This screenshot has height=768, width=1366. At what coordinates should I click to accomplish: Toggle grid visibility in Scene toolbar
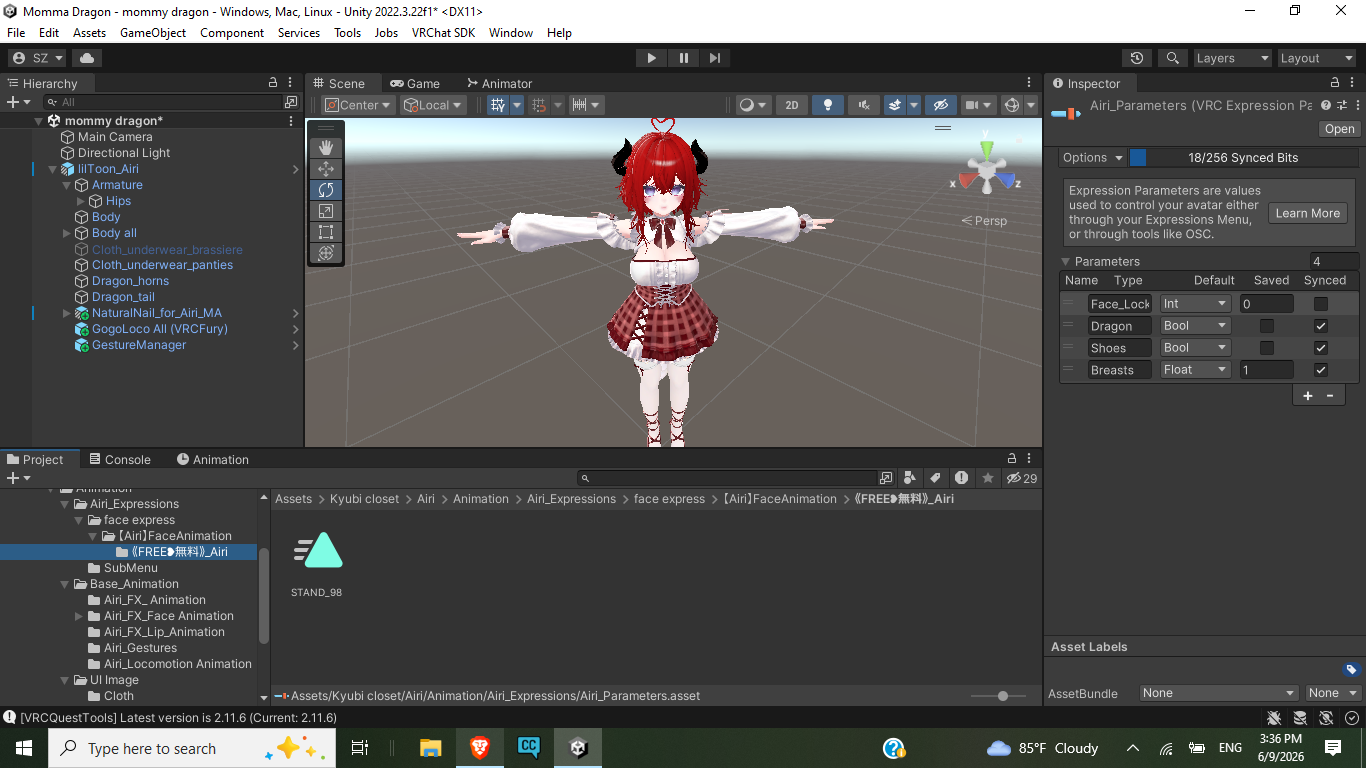tap(497, 105)
